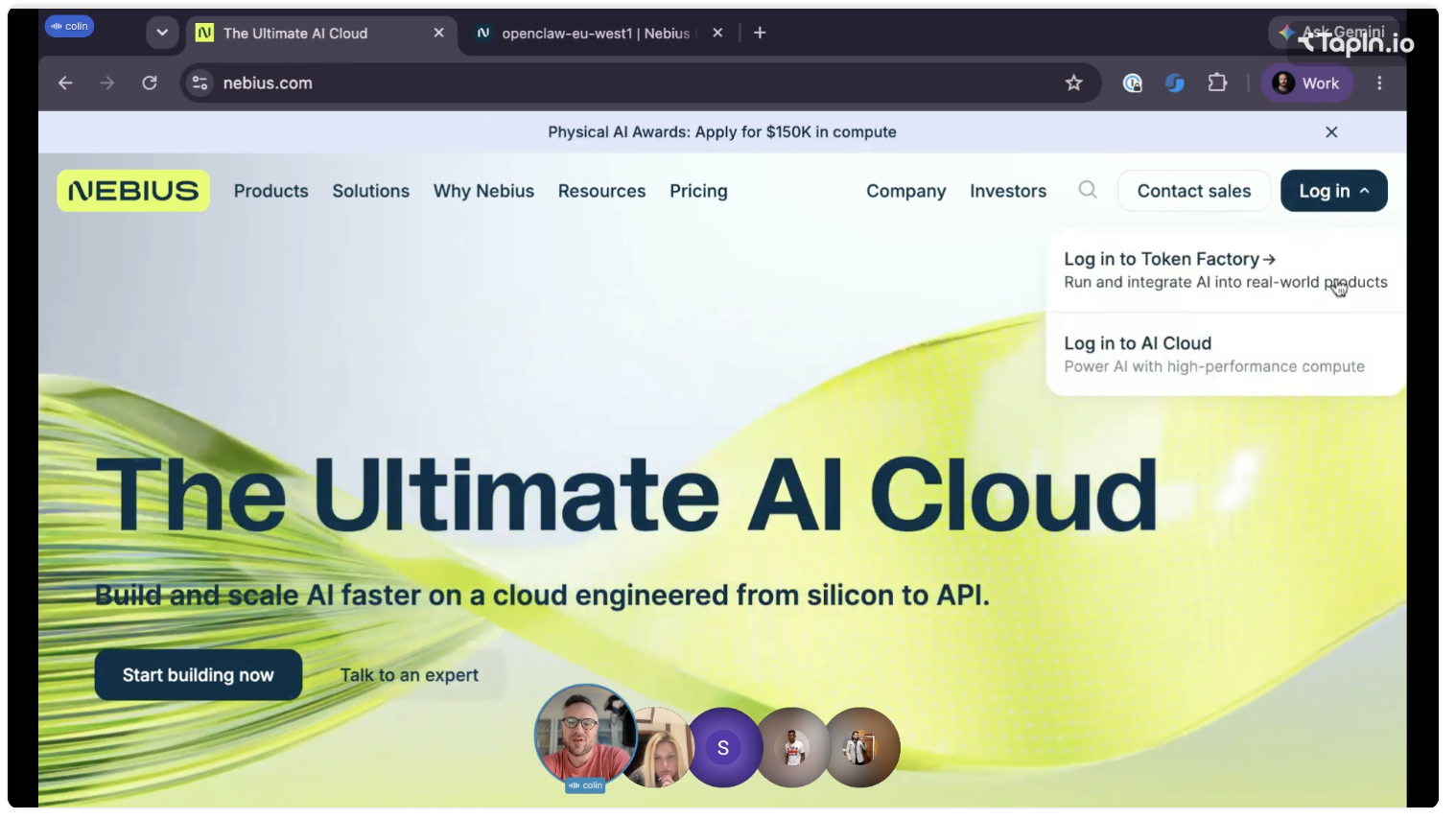Dismiss the Physical AI Awards banner
The width and height of the screenshot is (1456, 819).
click(x=1331, y=132)
